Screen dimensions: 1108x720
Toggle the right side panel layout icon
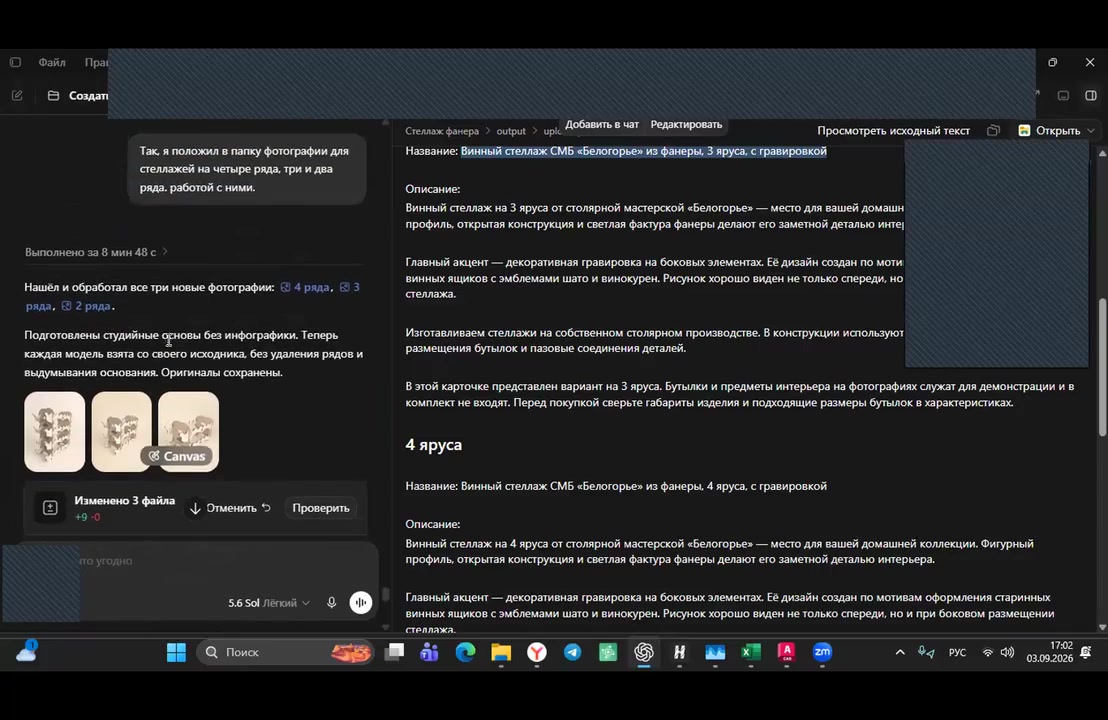tap(1090, 95)
